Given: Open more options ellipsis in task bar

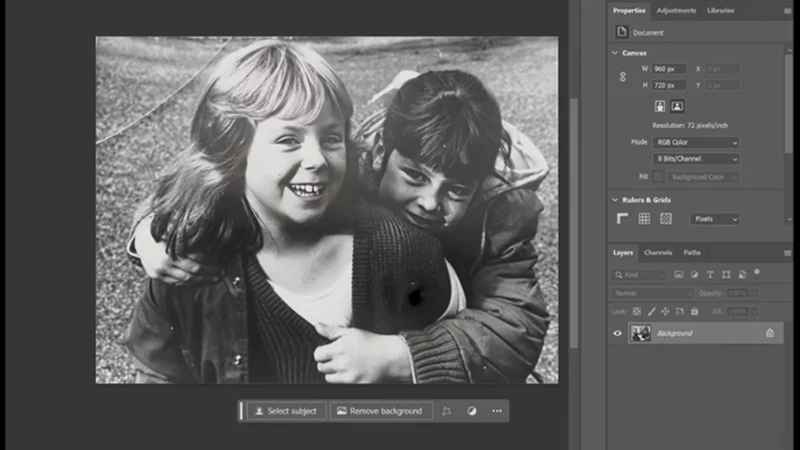Looking at the screenshot, I should pyautogui.click(x=496, y=411).
